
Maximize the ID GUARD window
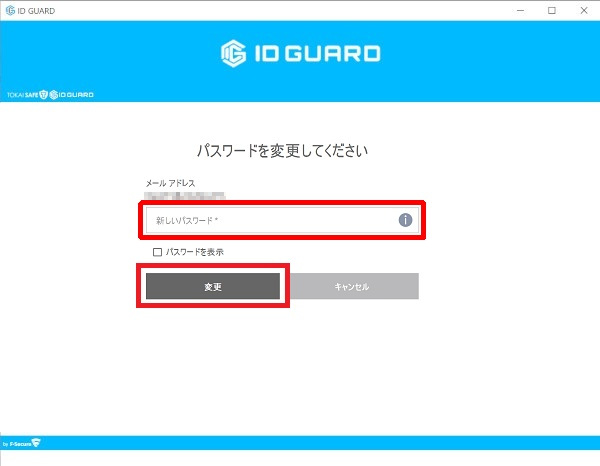point(552,11)
